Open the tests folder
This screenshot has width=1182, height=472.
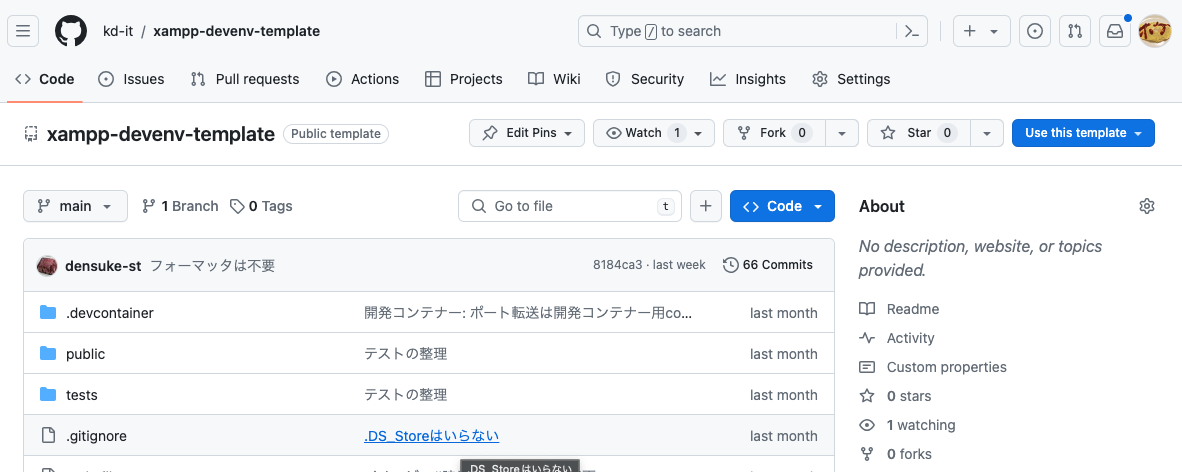point(81,394)
